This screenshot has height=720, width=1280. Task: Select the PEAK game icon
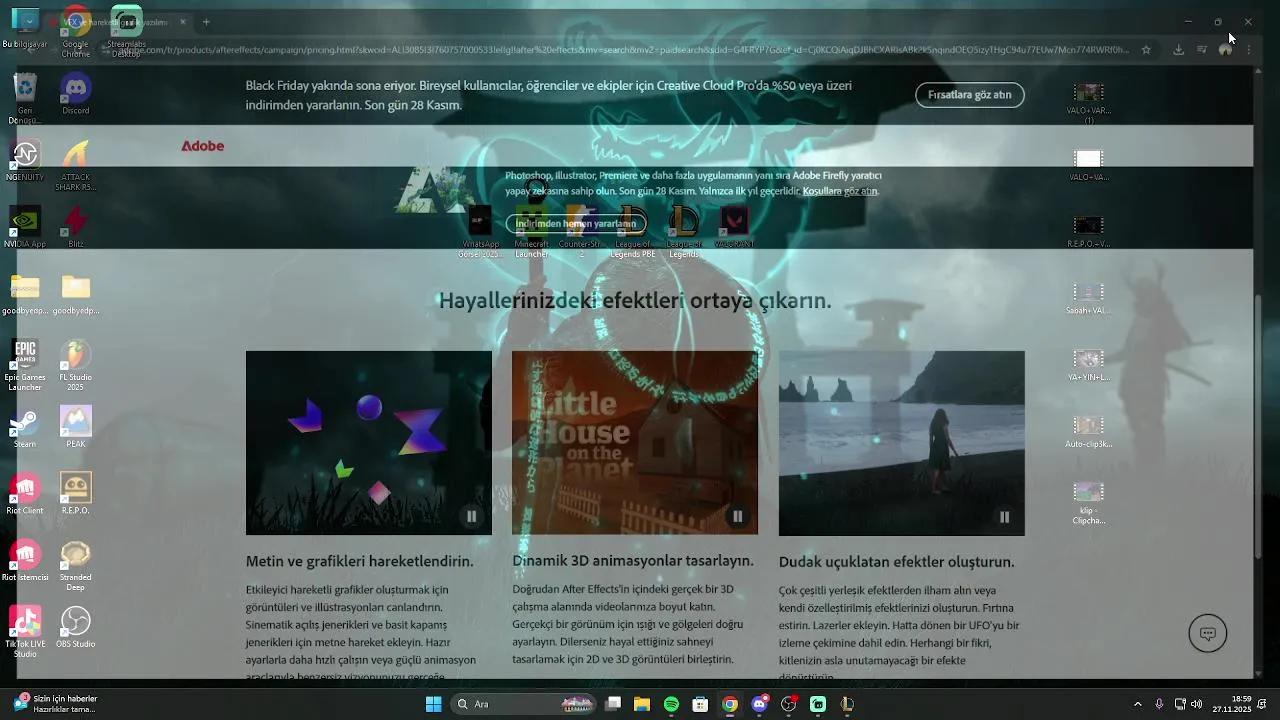(76, 427)
